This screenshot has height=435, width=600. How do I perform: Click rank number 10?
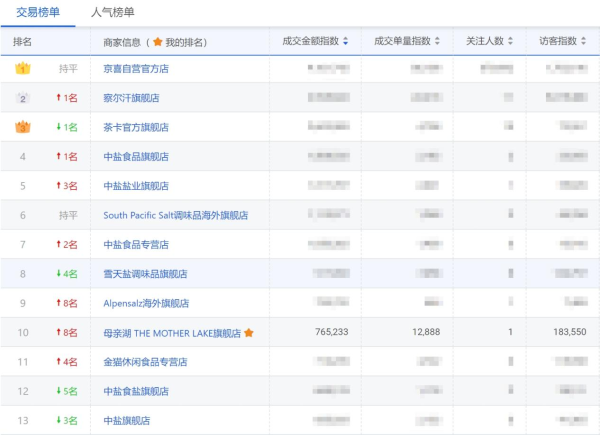pyautogui.click(x=23, y=333)
